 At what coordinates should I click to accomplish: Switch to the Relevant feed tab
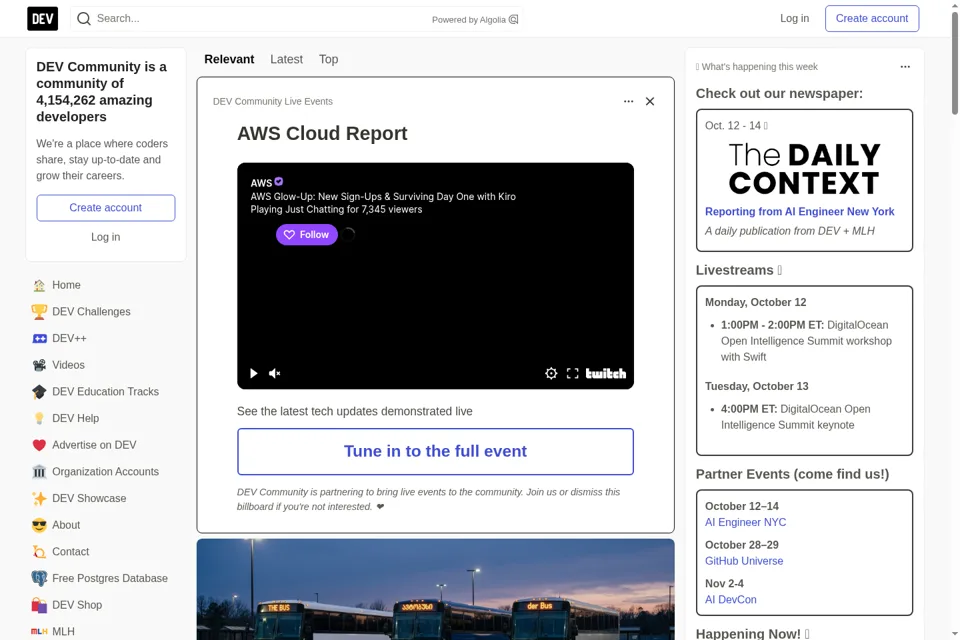tap(229, 59)
